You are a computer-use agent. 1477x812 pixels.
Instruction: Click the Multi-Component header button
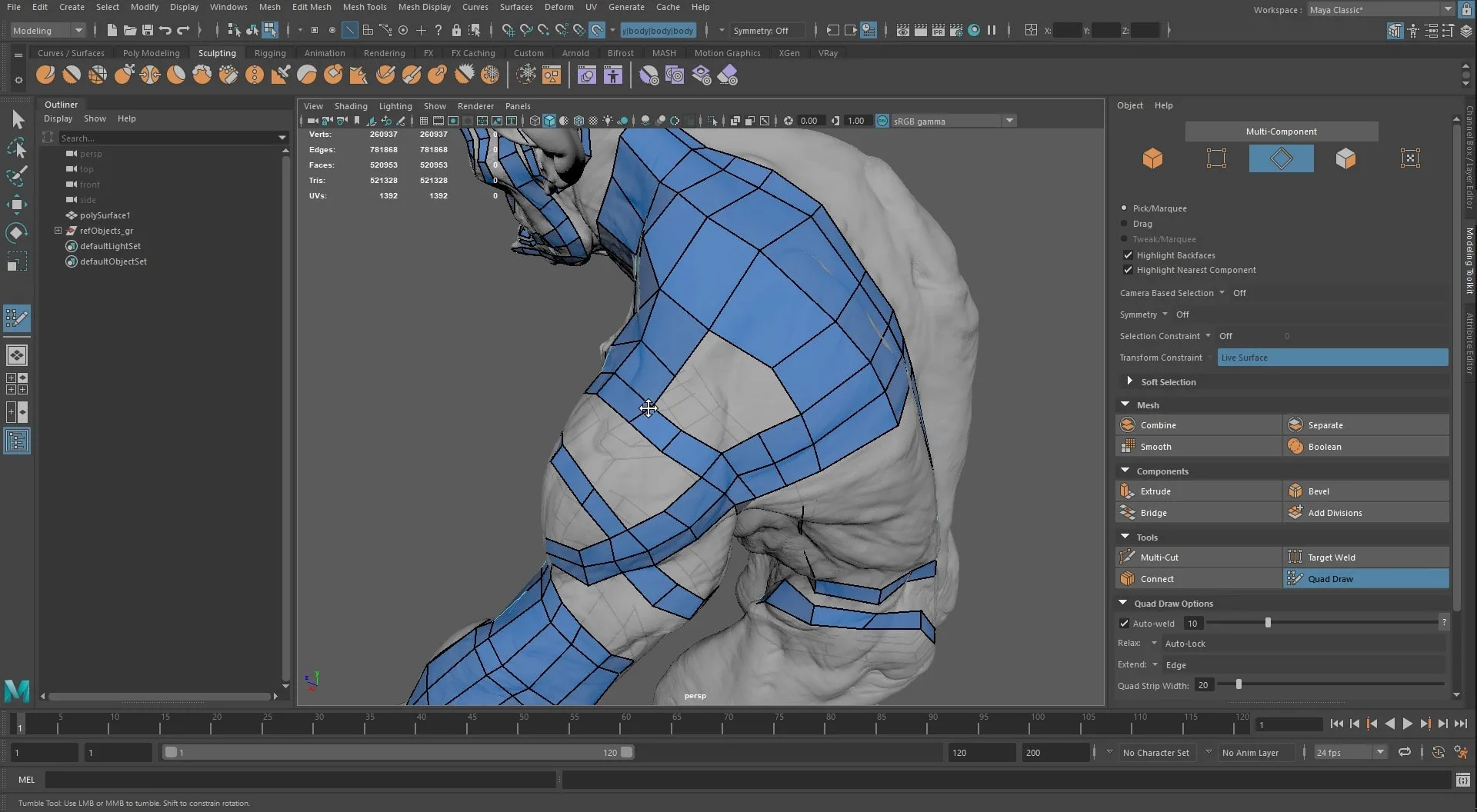(x=1282, y=131)
